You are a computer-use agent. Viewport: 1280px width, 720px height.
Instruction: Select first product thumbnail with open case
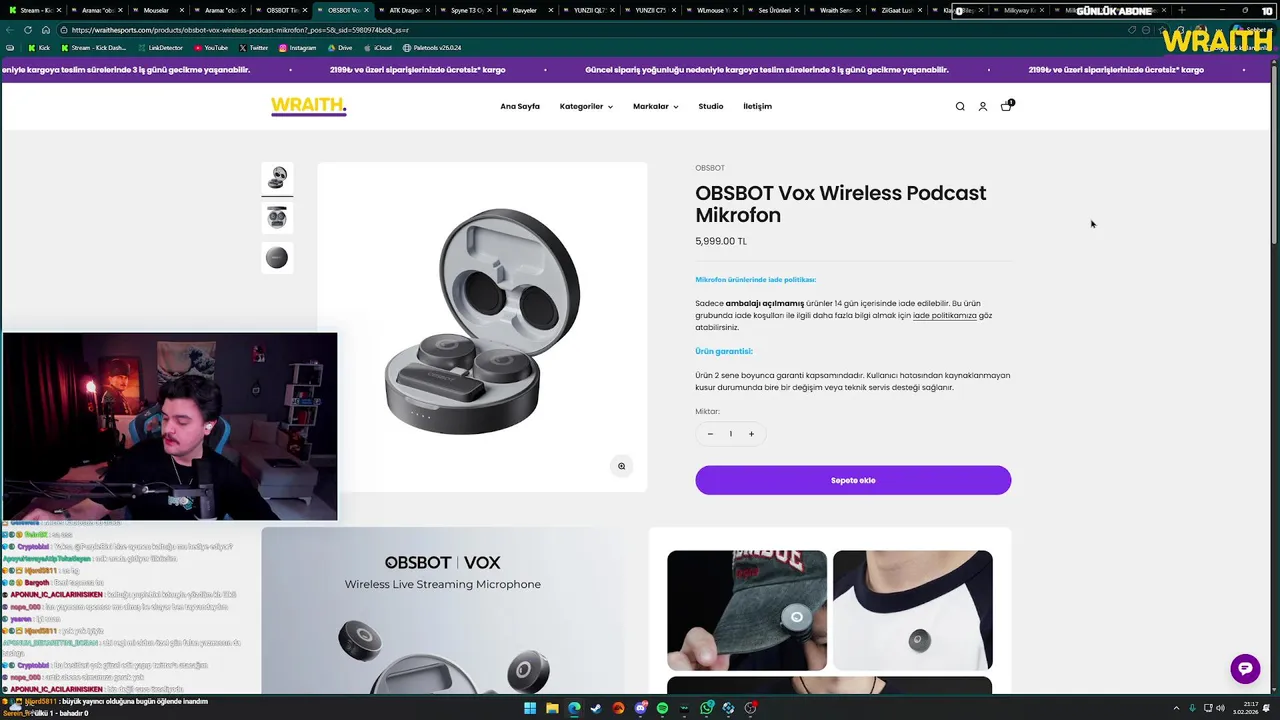click(277, 178)
